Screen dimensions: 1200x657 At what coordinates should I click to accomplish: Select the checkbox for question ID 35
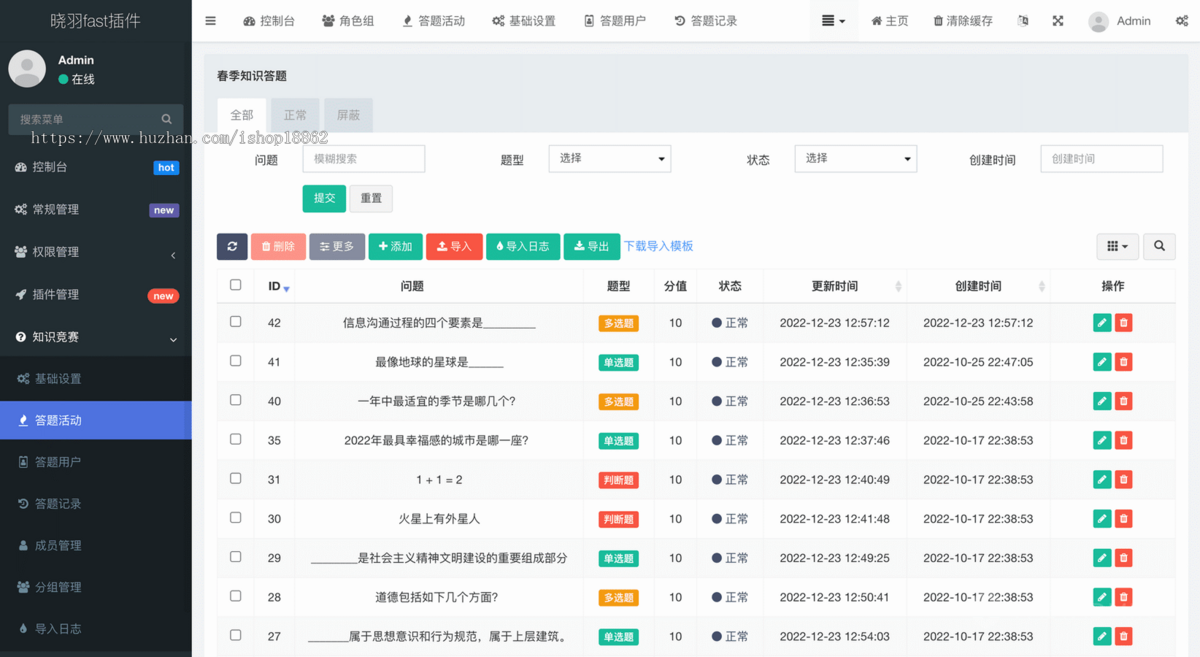click(x=235, y=440)
